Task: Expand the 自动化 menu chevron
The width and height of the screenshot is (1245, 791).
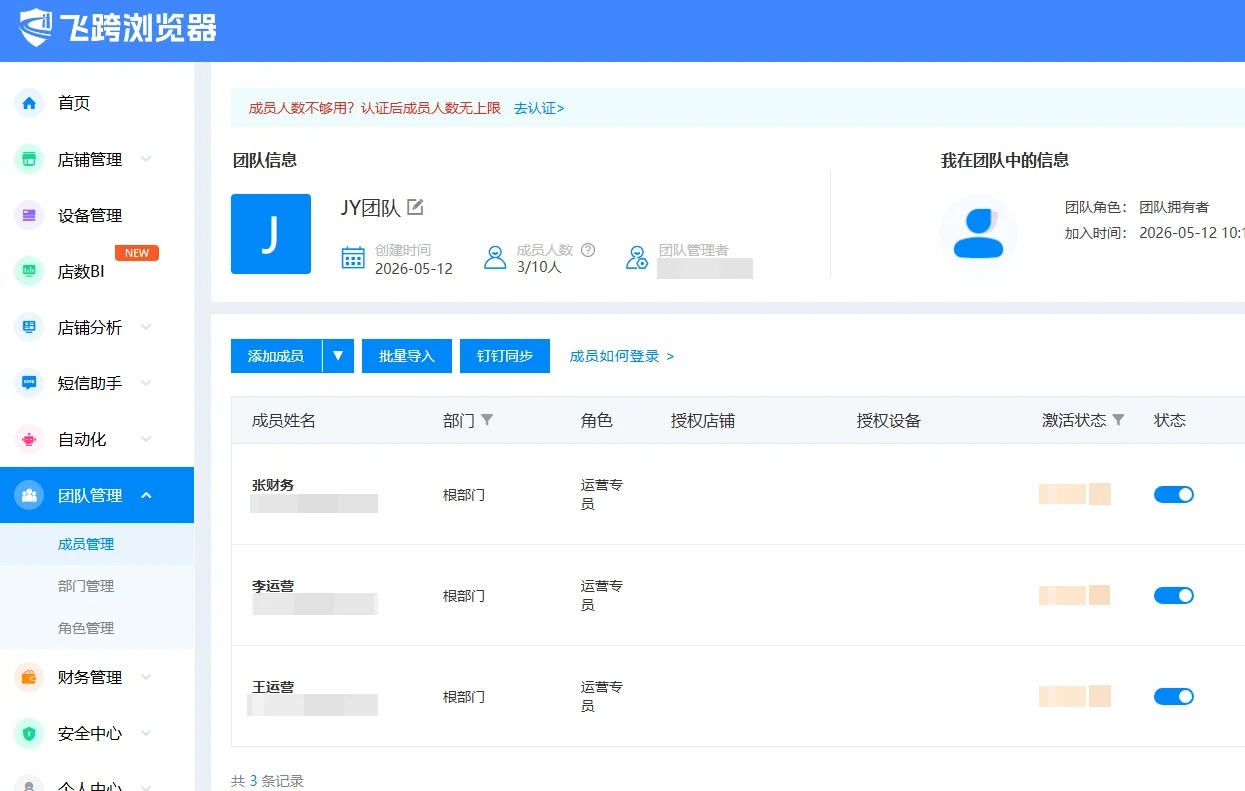Action: (x=146, y=439)
